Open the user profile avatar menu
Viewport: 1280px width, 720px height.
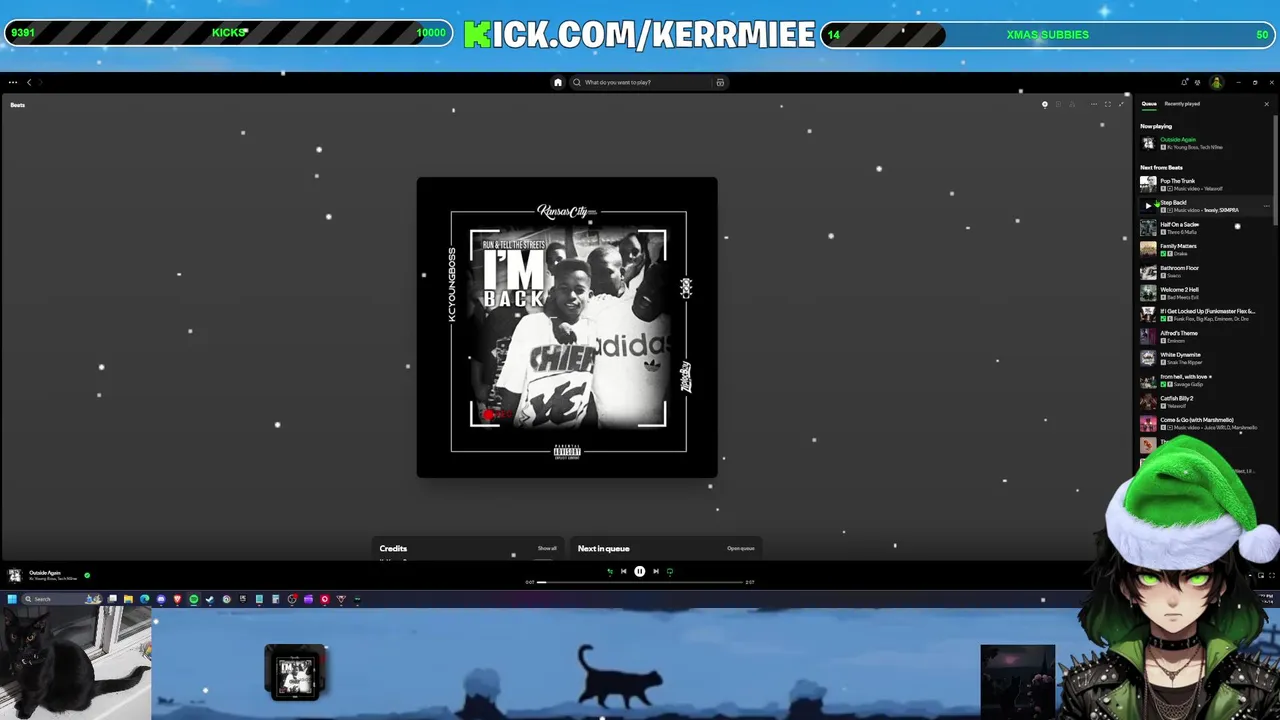point(1217,82)
